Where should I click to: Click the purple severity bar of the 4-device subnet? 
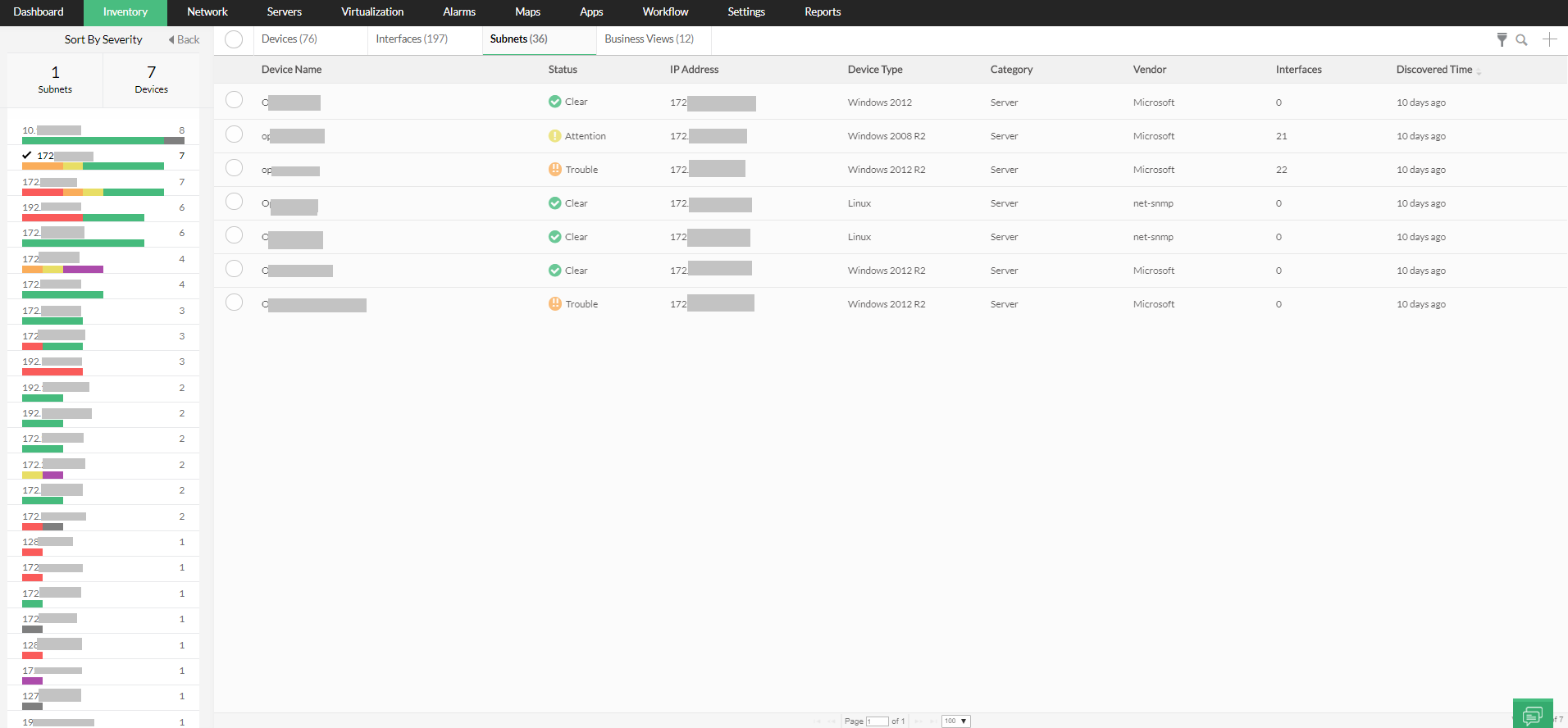pyautogui.click(x=83, y=269)
